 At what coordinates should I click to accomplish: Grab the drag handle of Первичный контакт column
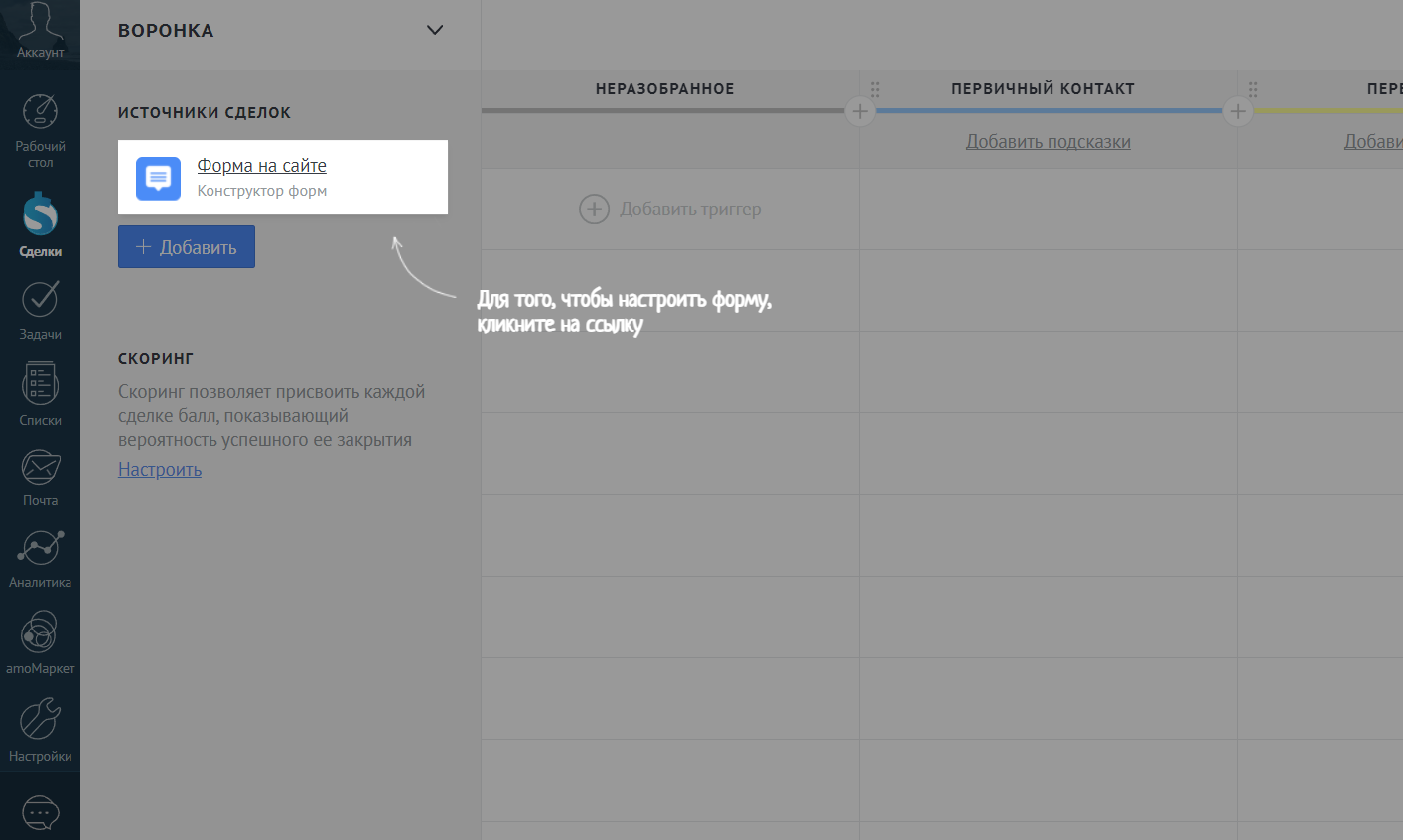(875, 89)
